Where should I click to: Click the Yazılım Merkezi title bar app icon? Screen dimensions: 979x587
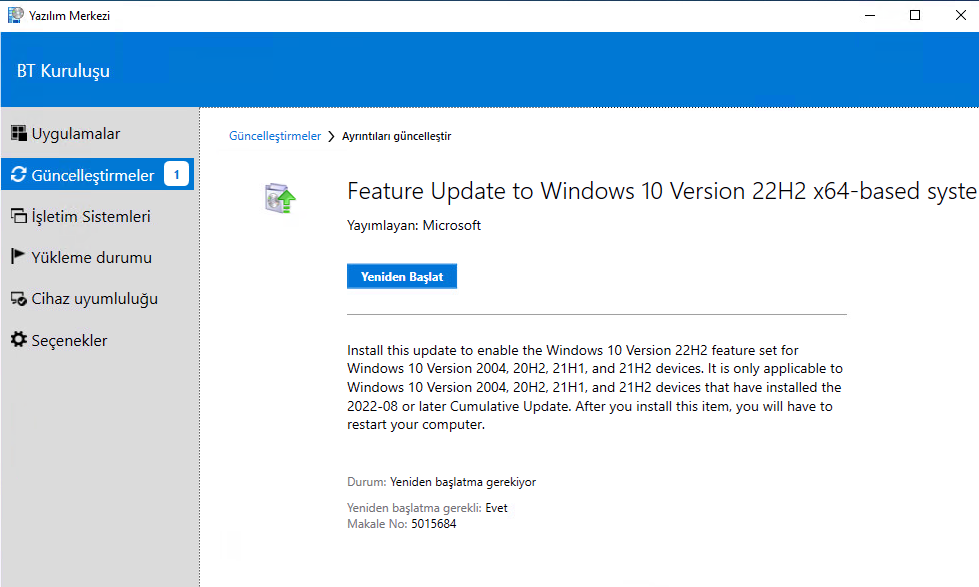point(16,15)
